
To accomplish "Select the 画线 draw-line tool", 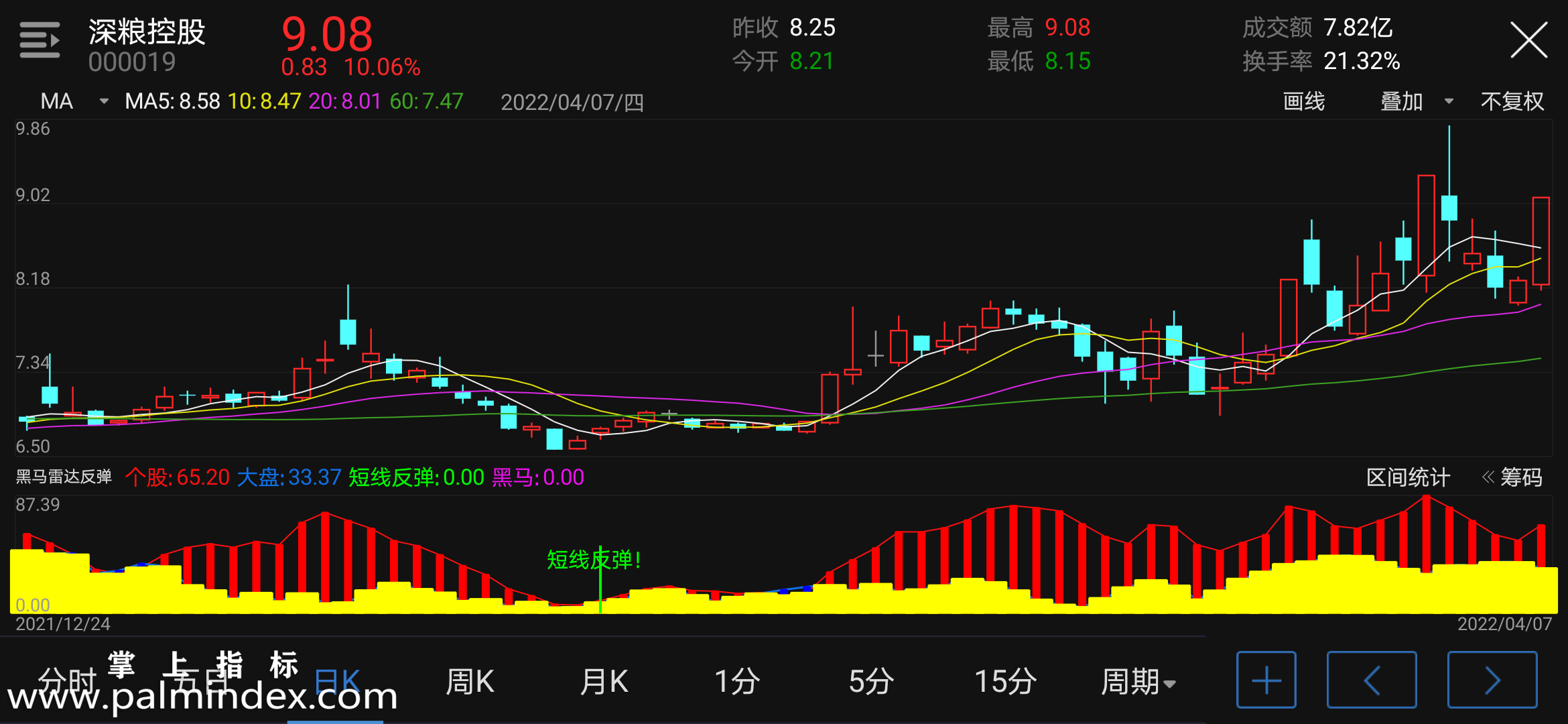I will point(1304,101).
